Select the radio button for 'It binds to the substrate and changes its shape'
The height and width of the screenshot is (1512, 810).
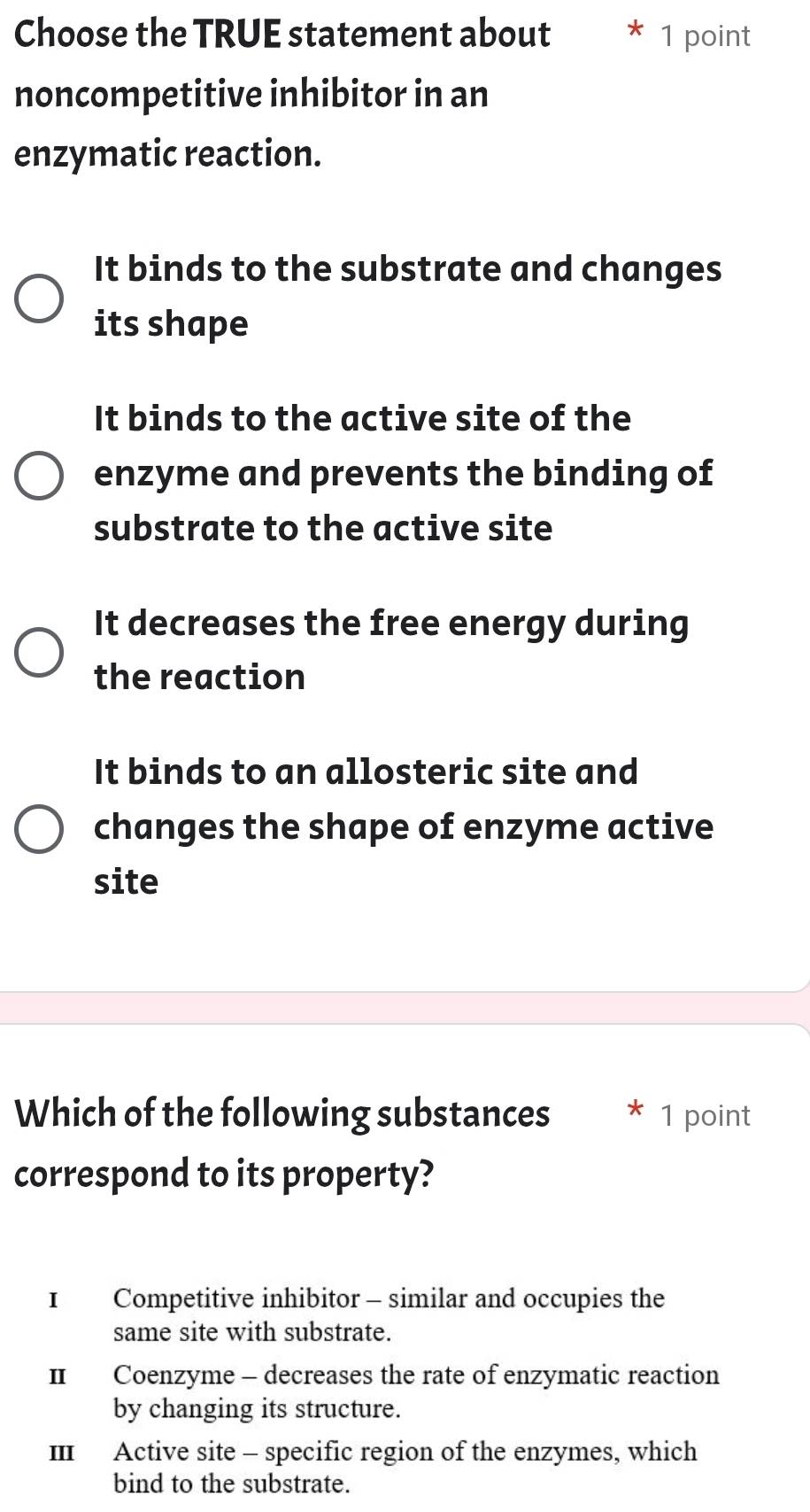pyautogui.click(x=40, y=298)
